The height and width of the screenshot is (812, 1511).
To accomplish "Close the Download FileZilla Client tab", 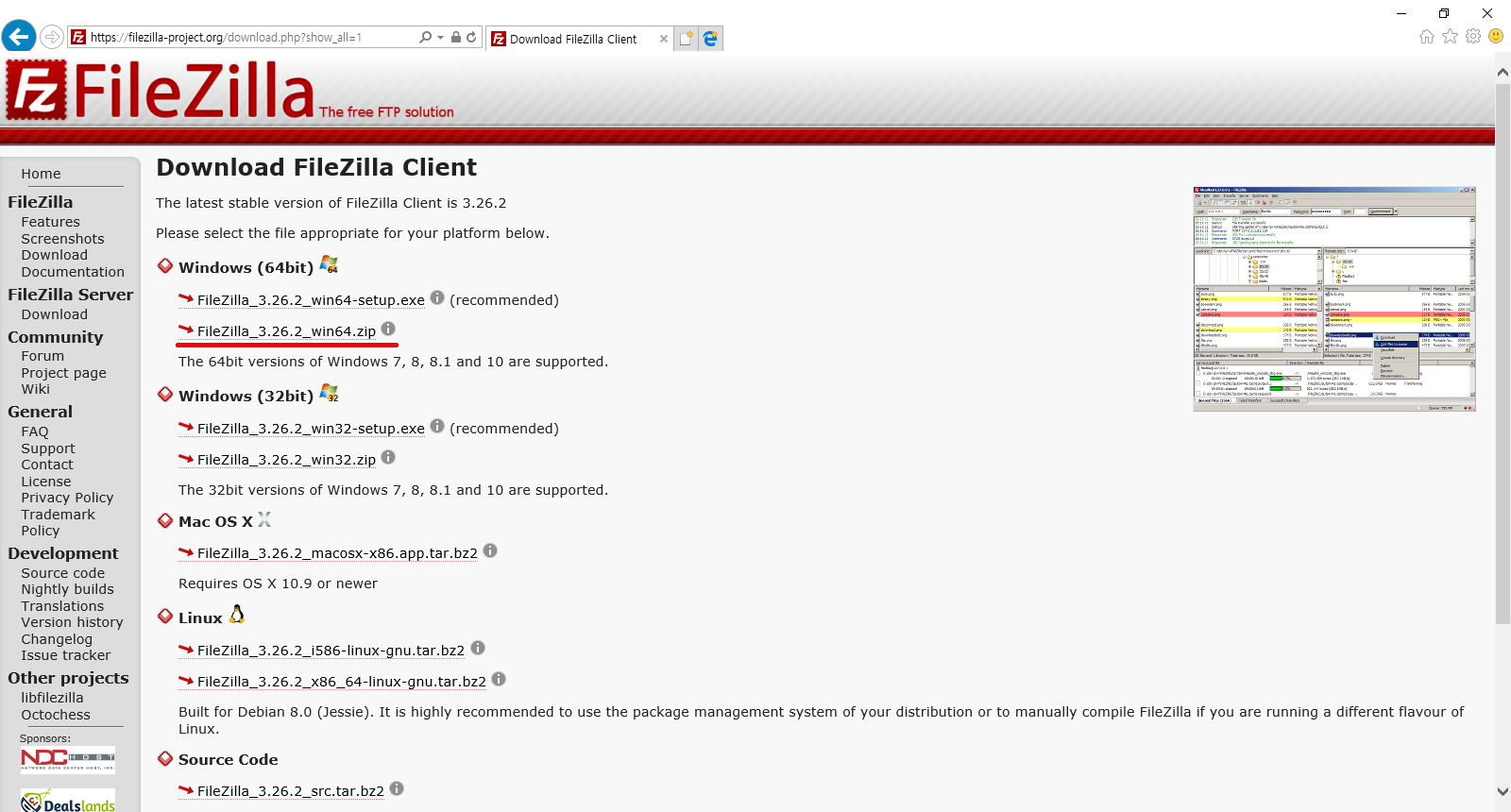I will point(663,39).
